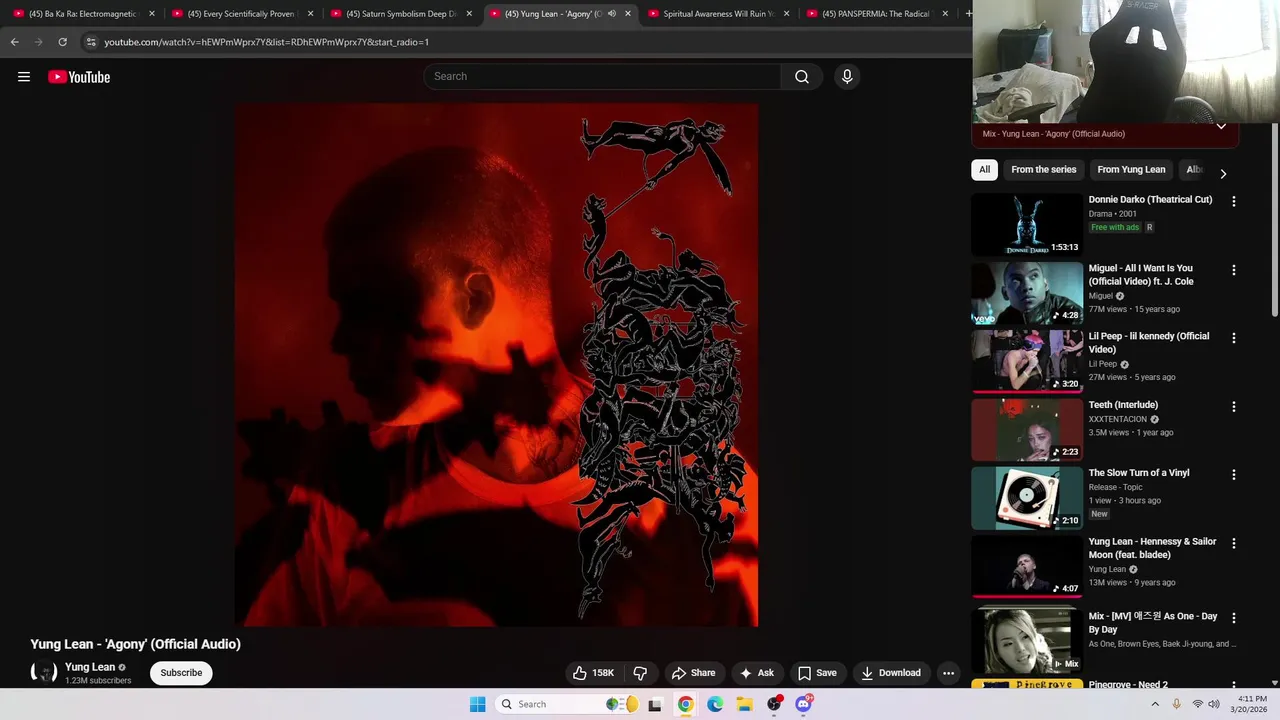Dislike the Yung Lean Agony video
Viewport: 1280px width, 720px height.
(x=640, y=673)
